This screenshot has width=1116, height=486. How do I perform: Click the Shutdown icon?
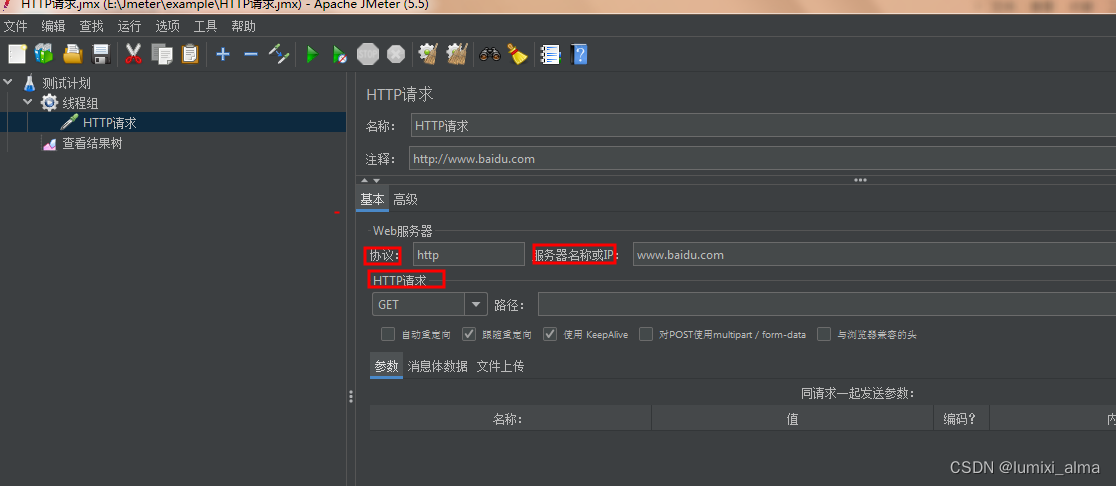click(396, 54)
